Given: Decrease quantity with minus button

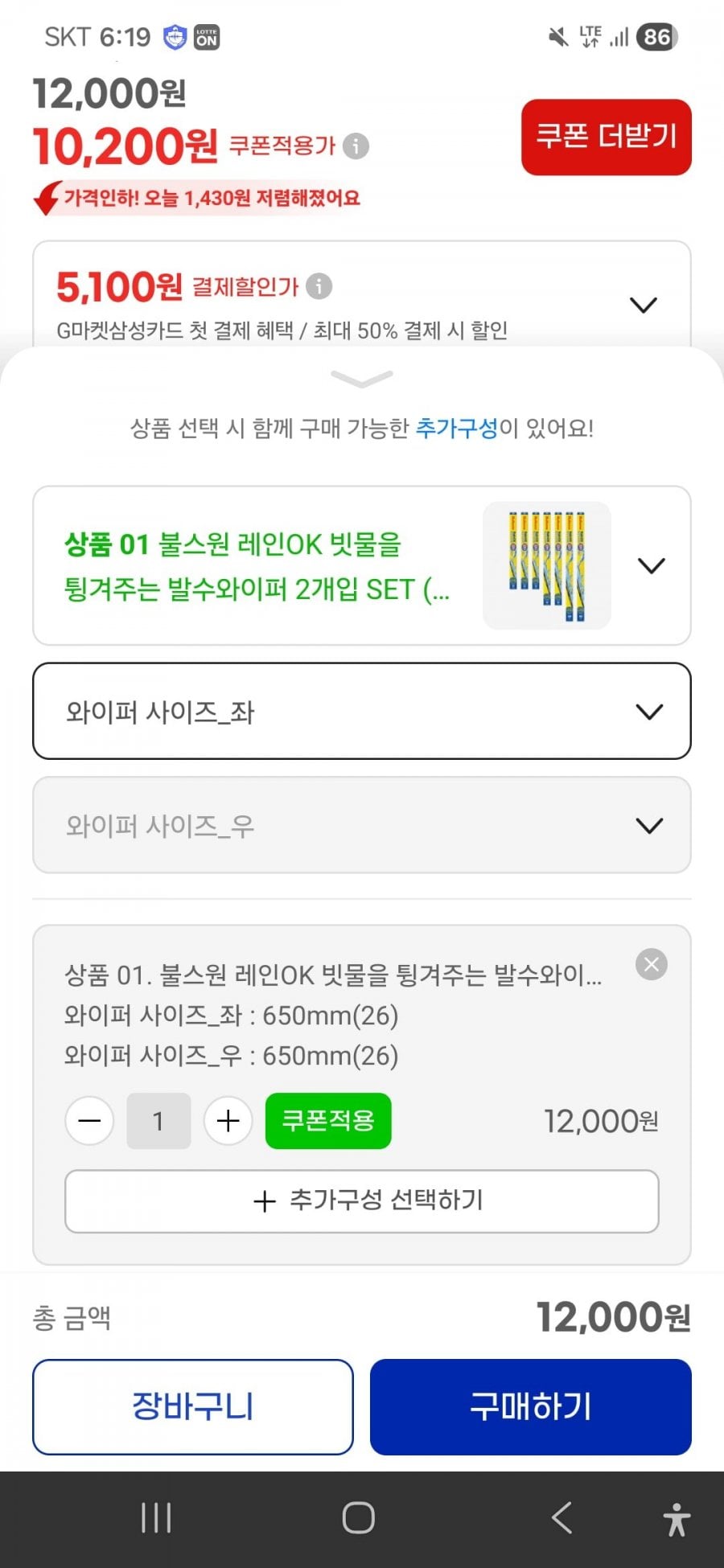Looking at the screenshot, I should [90, 1121].
